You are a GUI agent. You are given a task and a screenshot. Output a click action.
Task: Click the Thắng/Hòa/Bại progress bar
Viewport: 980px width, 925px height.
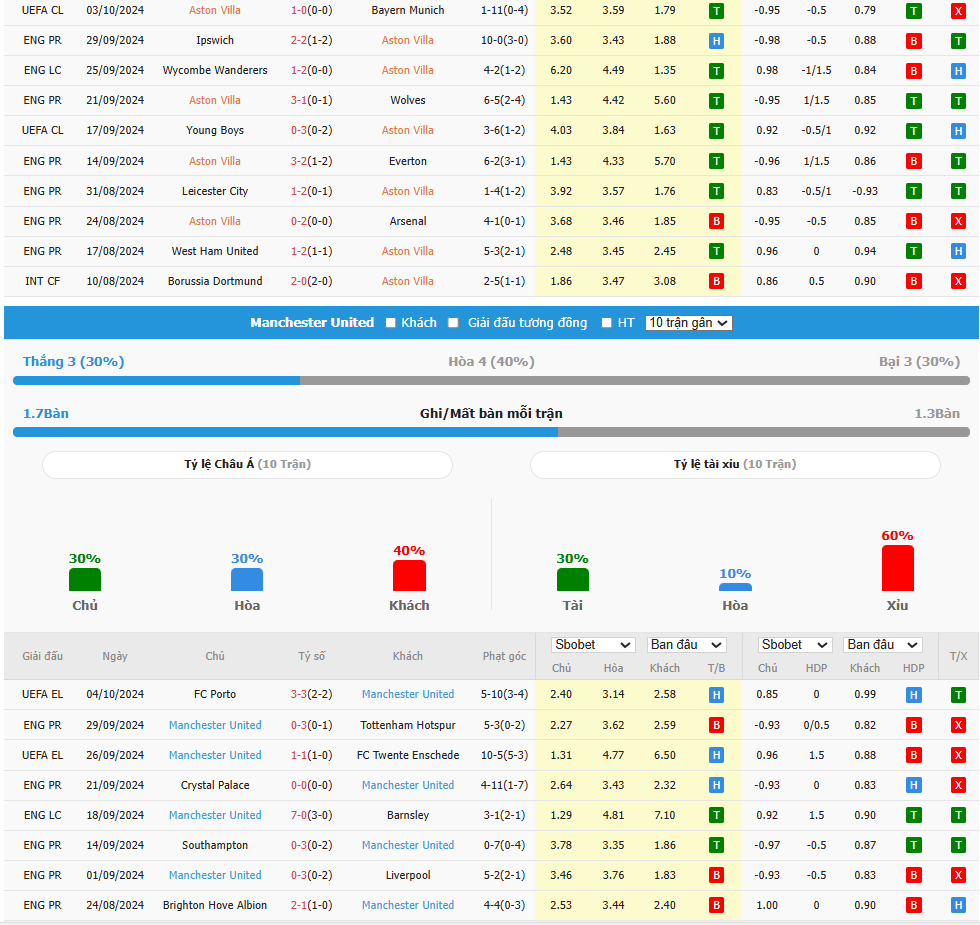[491, 381]
